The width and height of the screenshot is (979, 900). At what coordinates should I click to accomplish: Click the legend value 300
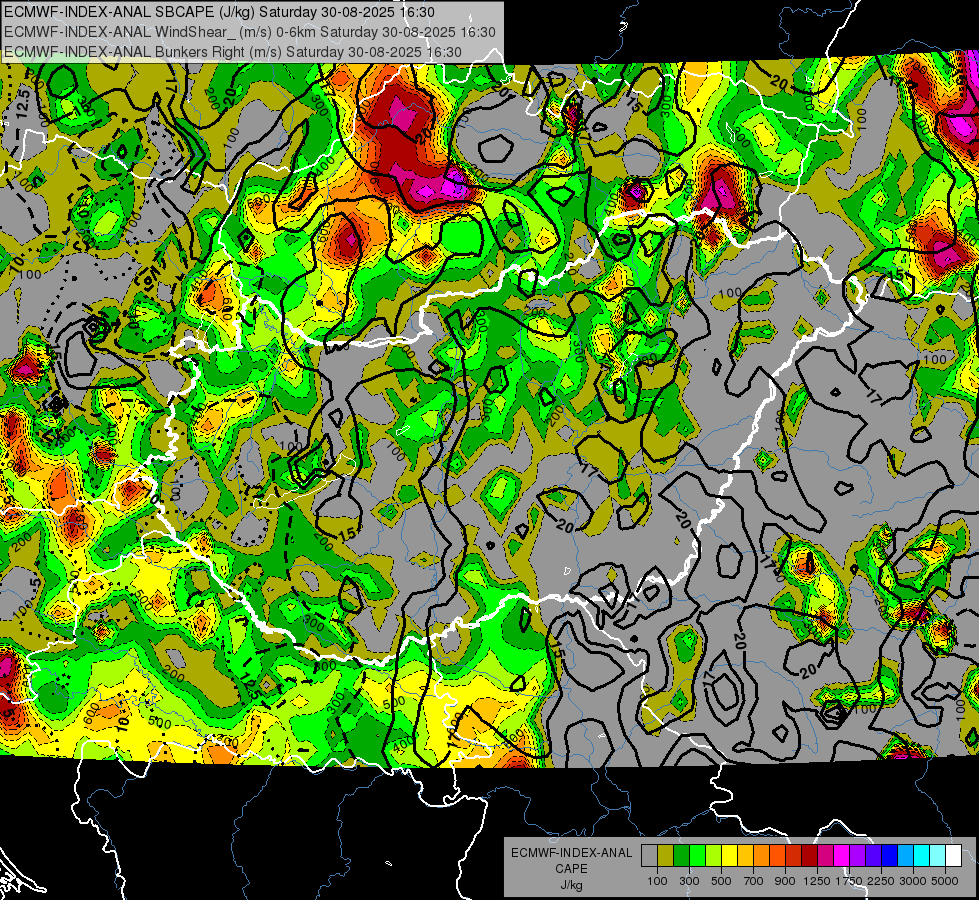689,881
